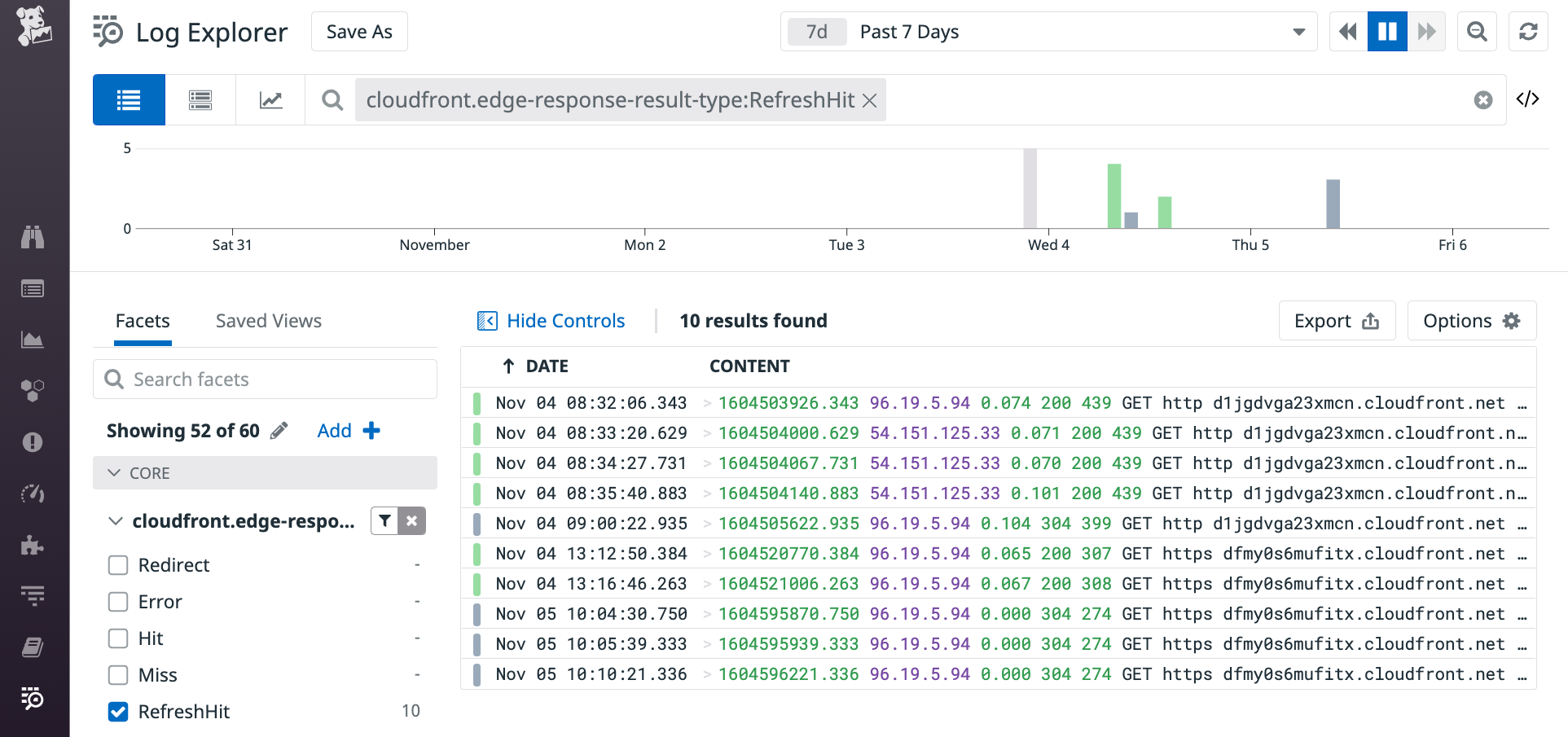Open the graph analytics view icon
The width and height of the screenshot is (1568, 737).
click(x=270, y=99)
